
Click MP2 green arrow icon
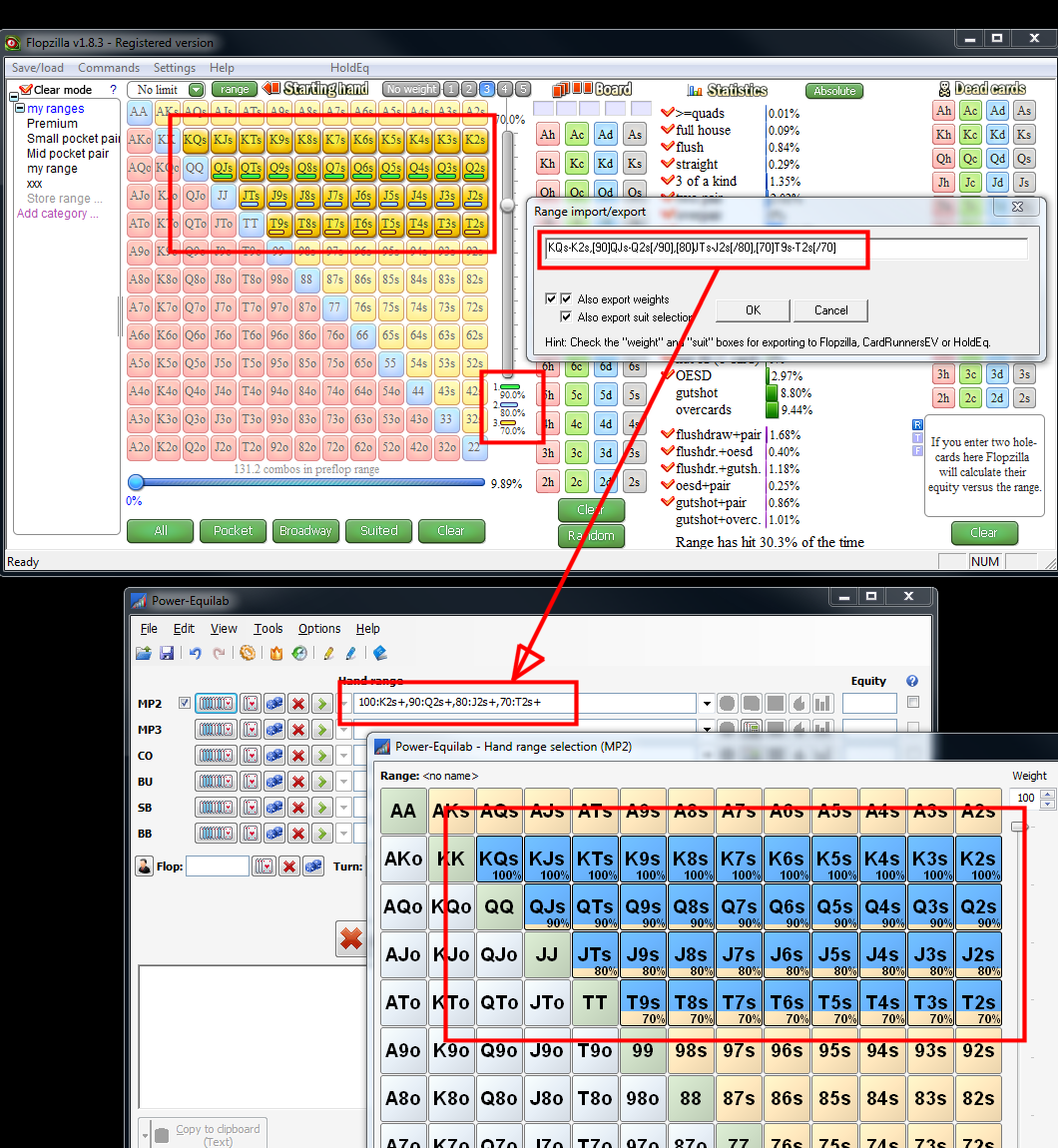click(322, 704)
